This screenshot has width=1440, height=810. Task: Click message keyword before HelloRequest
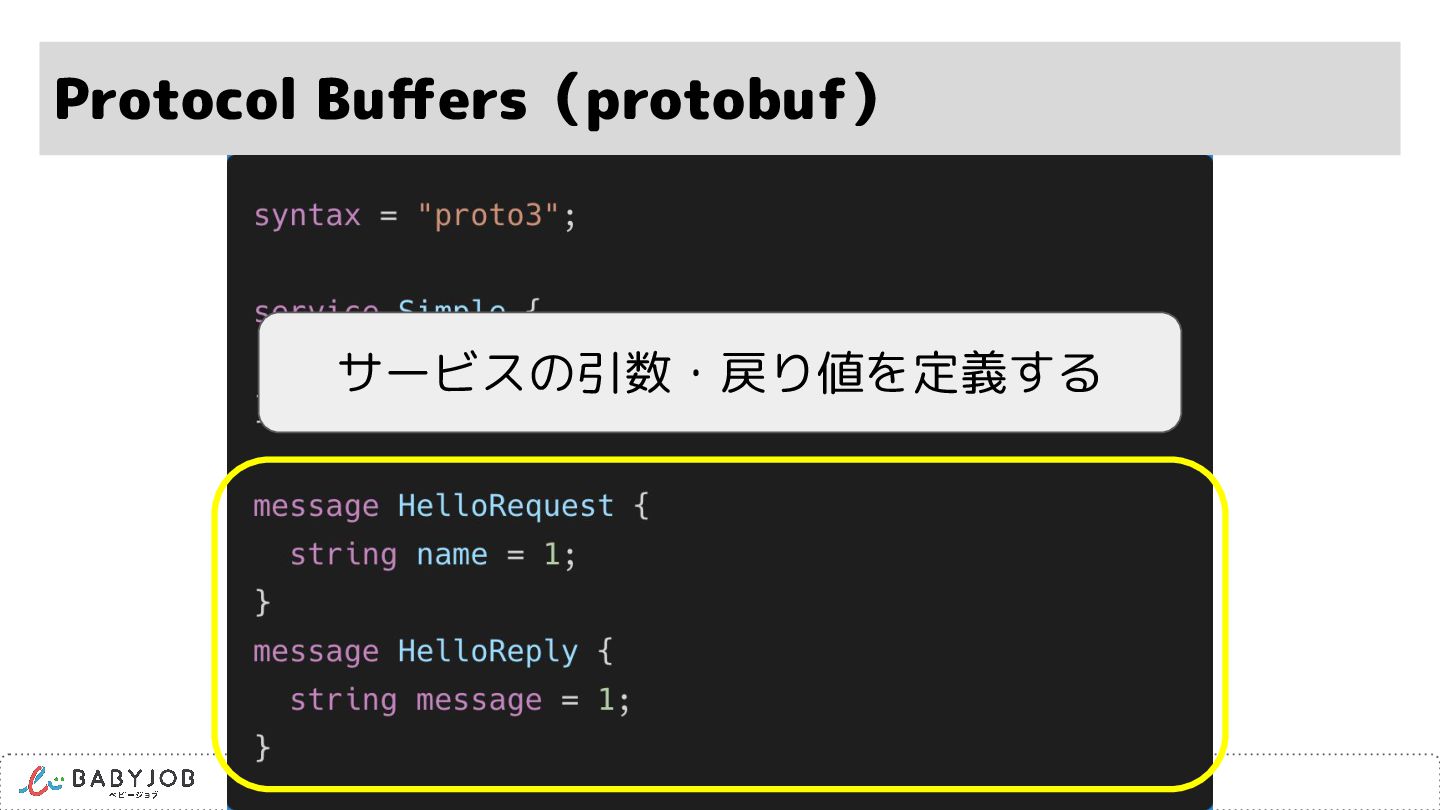coord(315,506)
